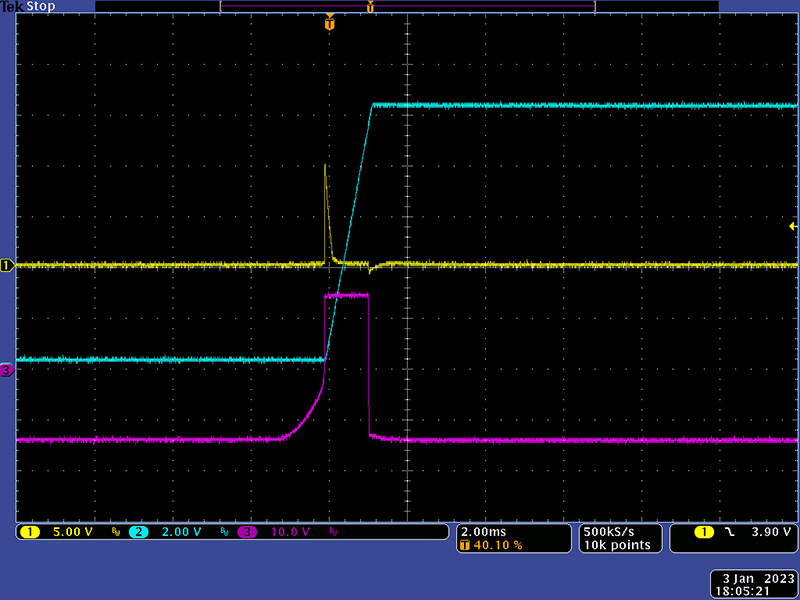Screen dimensions: 800x600
Task: Click the trigger level arrow on right edge
Action: pyautogui.click(x=793, y=227)
